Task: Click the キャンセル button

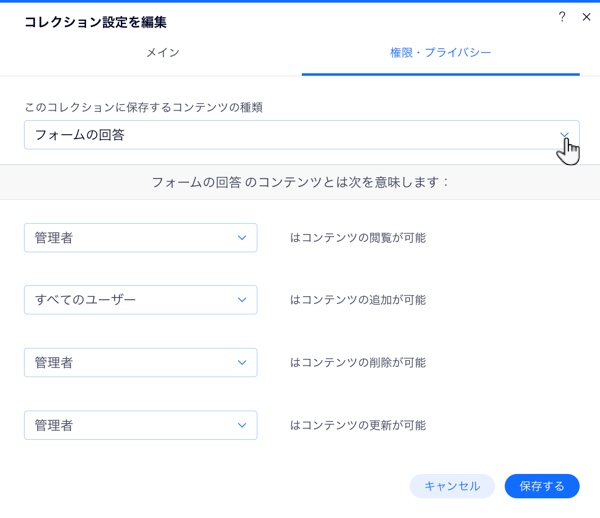Action: click(452, 486)
